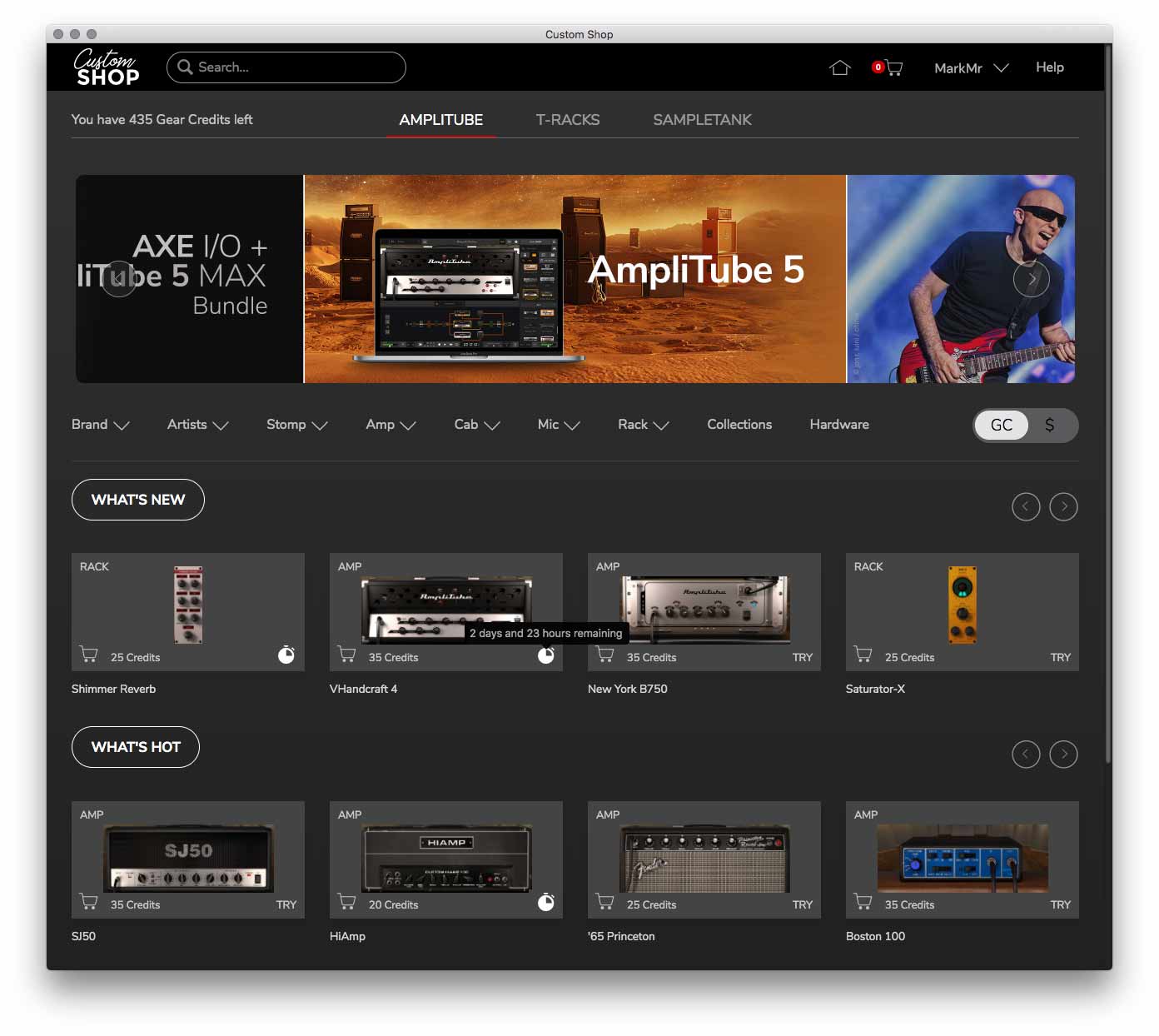Click the WHAT'S NEW button
This screenshot has height=1036, width=1159.
(137, 500)
